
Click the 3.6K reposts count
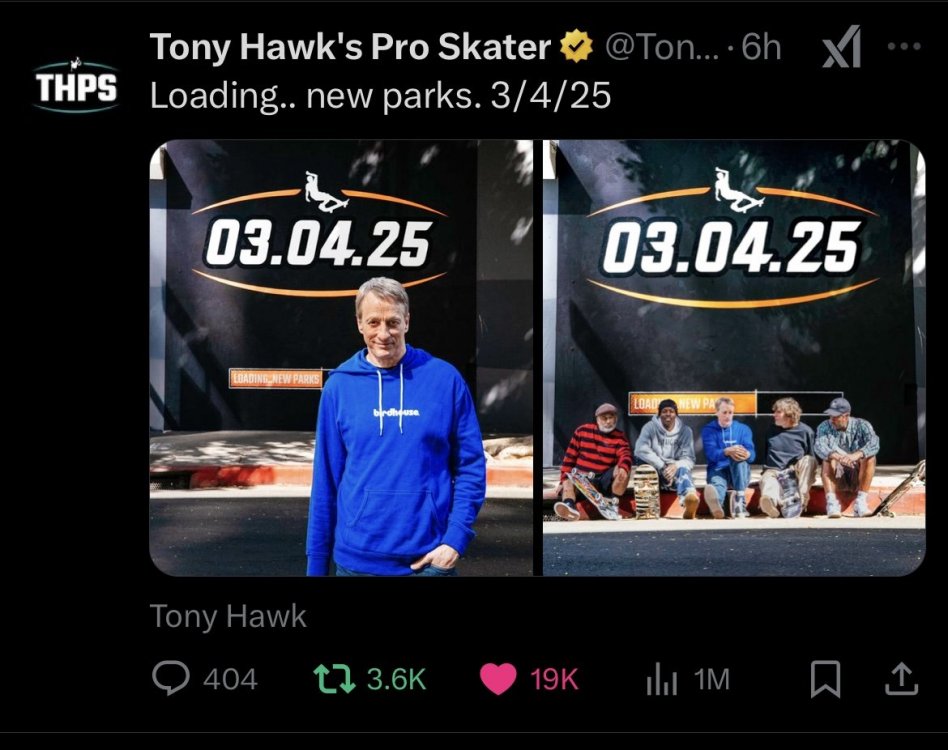[x=396, y=680]
